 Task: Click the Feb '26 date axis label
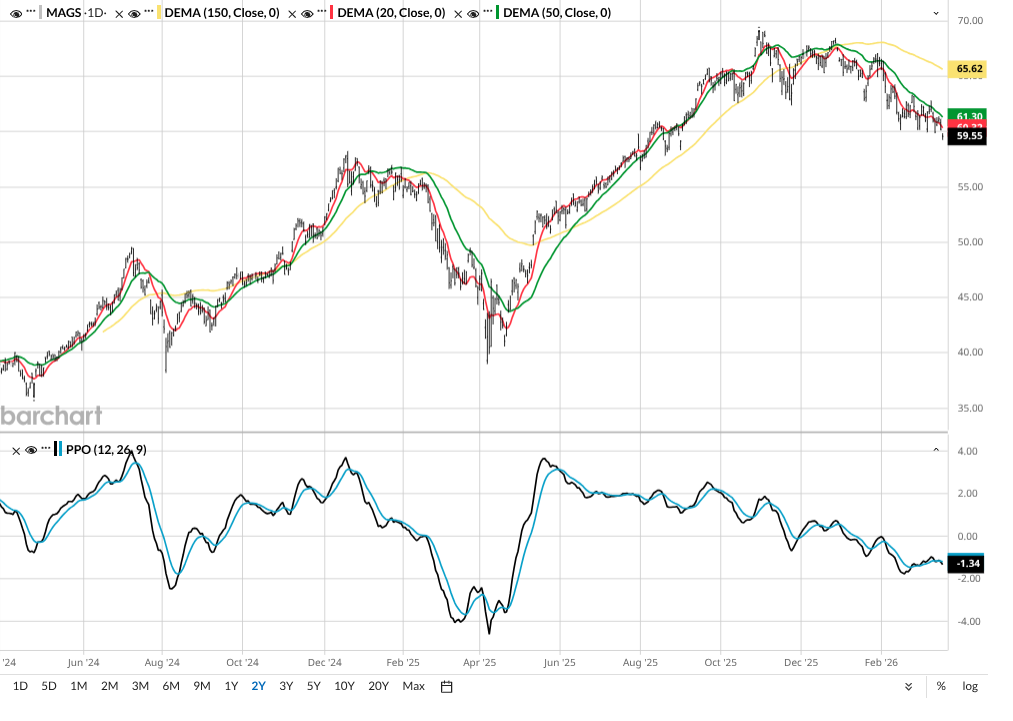(881, 663)
